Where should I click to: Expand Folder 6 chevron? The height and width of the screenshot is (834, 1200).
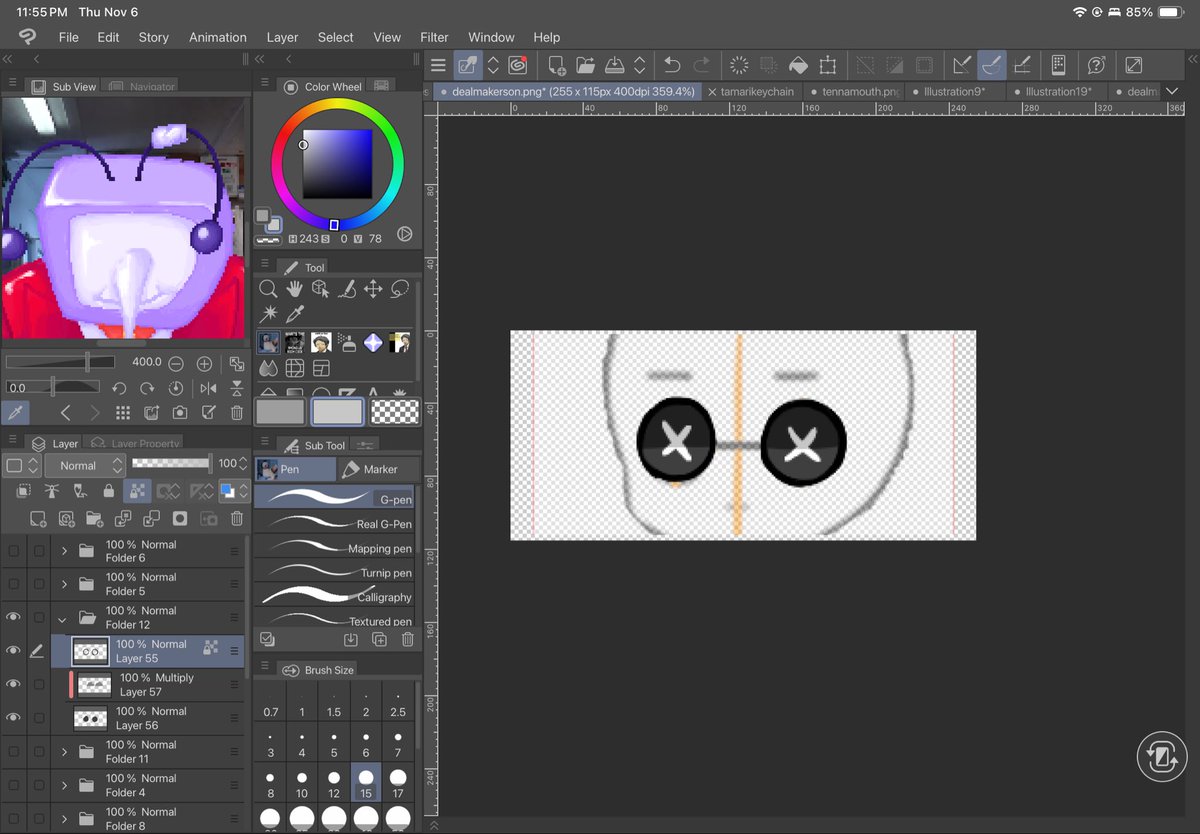click(x=64, y=551)
